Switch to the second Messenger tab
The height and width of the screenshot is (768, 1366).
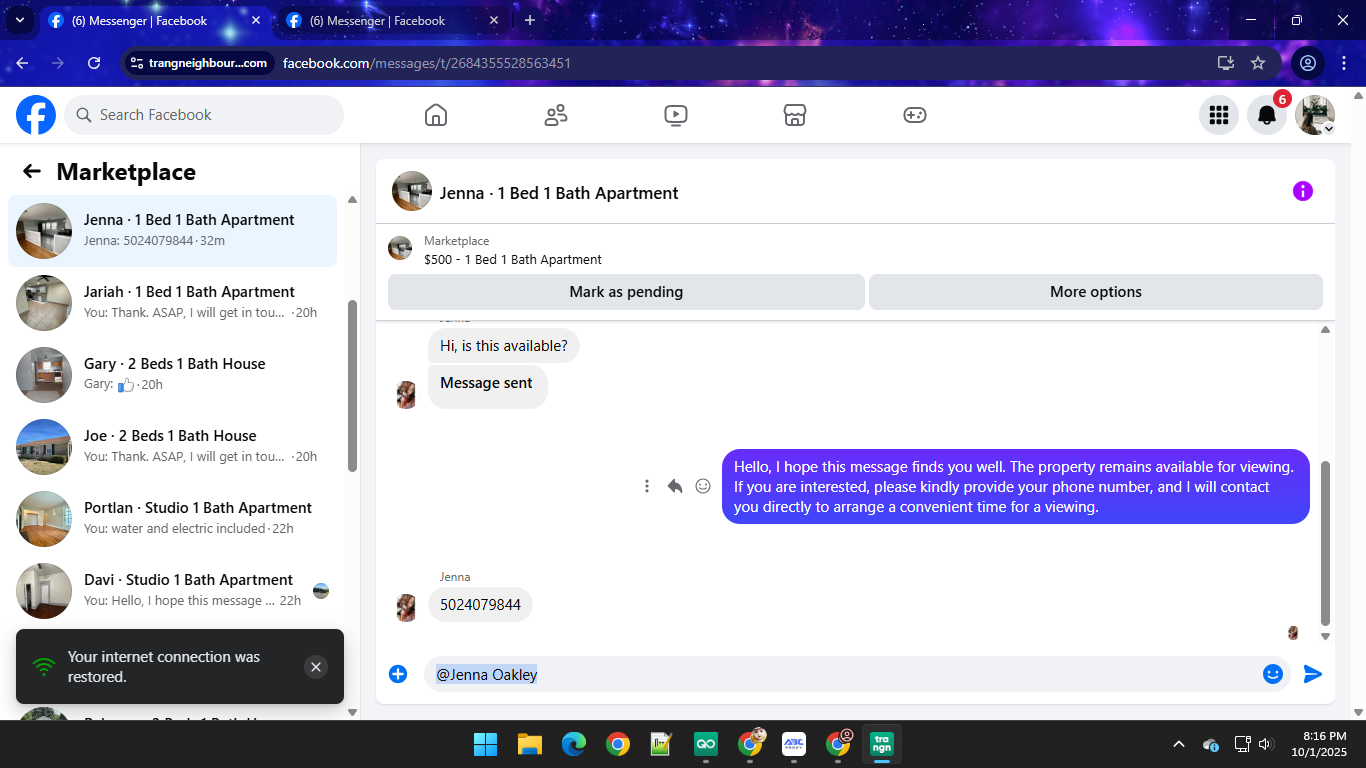click(x=391, y=20)
